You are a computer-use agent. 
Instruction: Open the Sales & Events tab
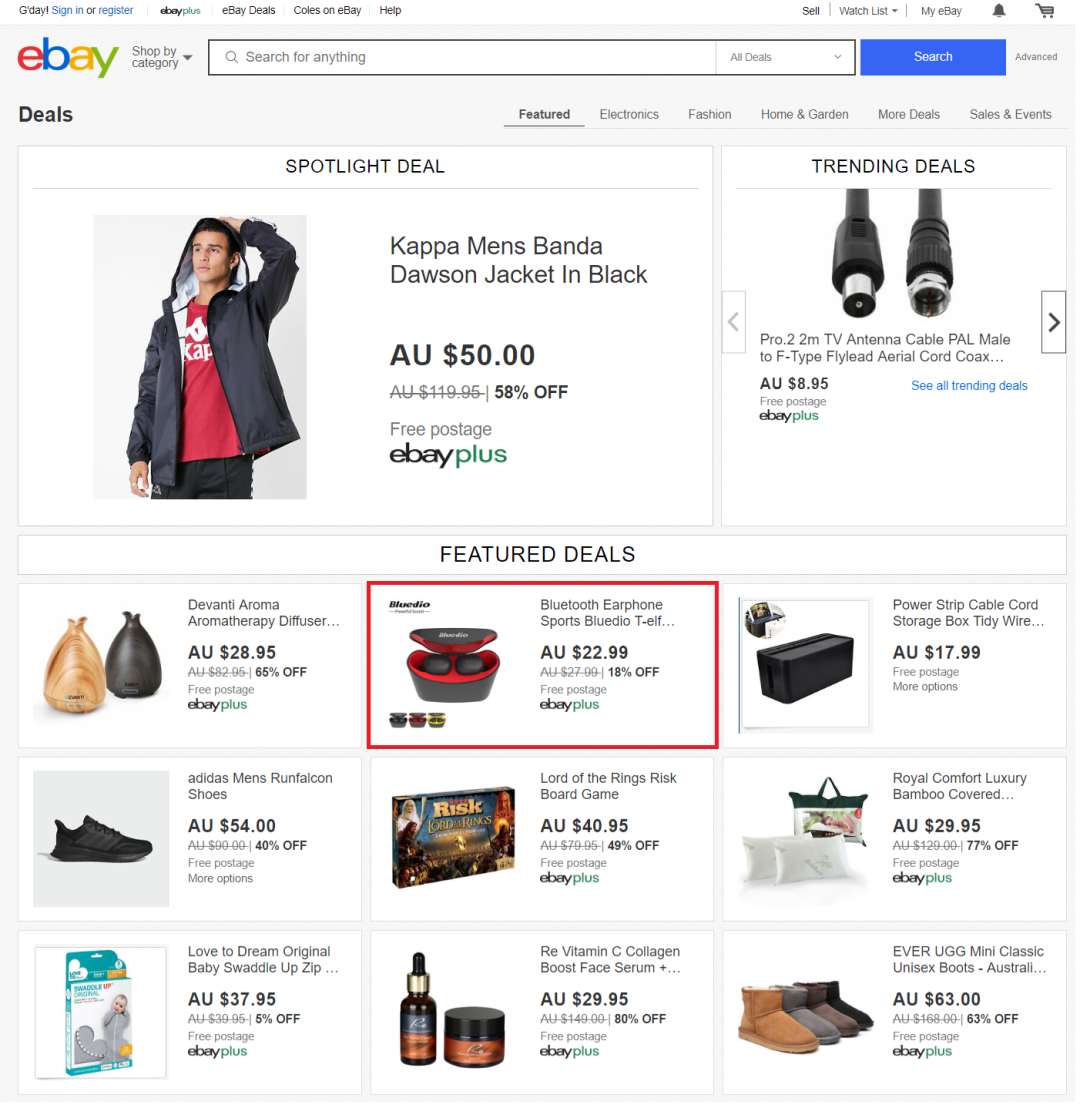pyautogui.click(x=1010, y=114)
